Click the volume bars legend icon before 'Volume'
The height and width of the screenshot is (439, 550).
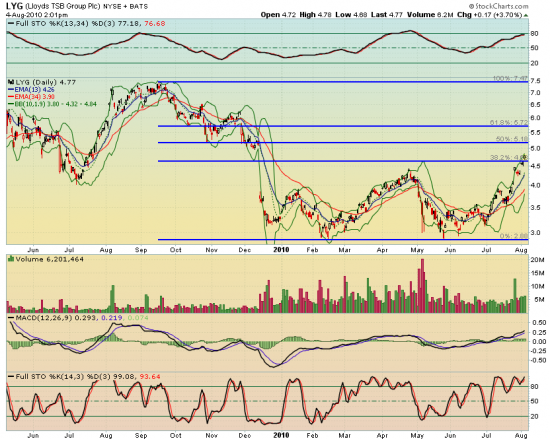click(x=11, y=259)
